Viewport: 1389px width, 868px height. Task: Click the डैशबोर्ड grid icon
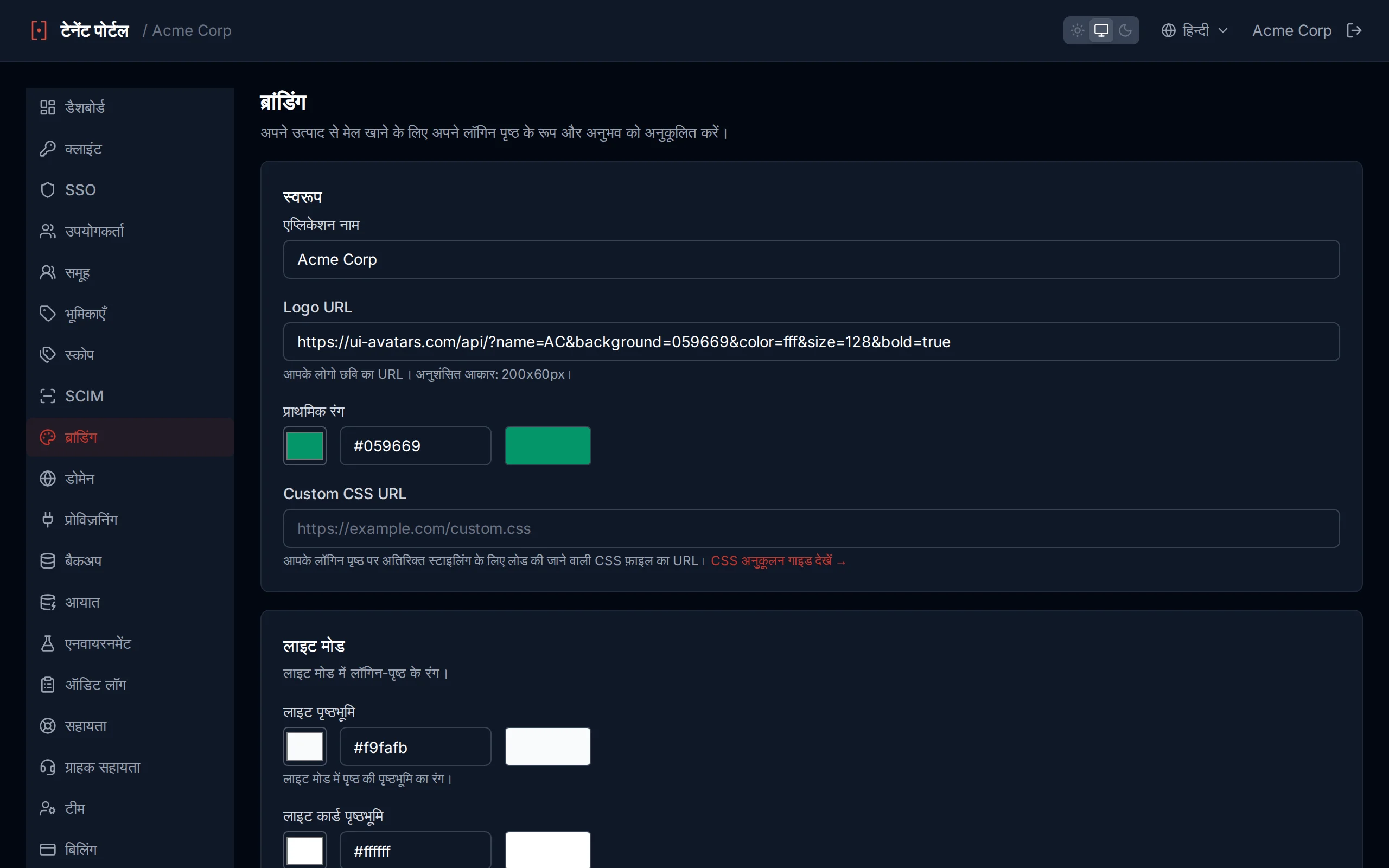(x=48, y=107)
